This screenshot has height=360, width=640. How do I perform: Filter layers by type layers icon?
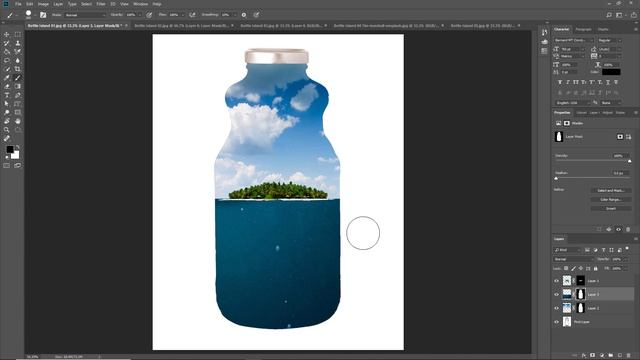tap(603, 250)
